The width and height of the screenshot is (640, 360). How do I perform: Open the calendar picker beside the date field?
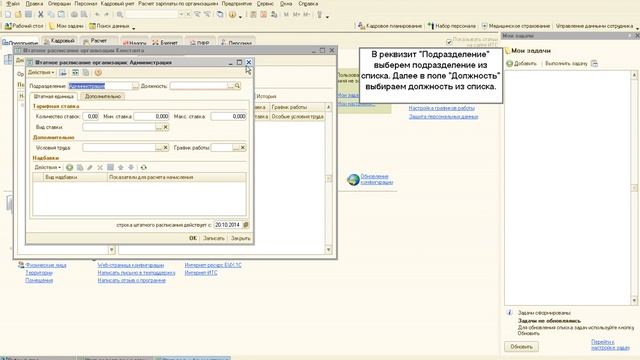tap(246, 225)
